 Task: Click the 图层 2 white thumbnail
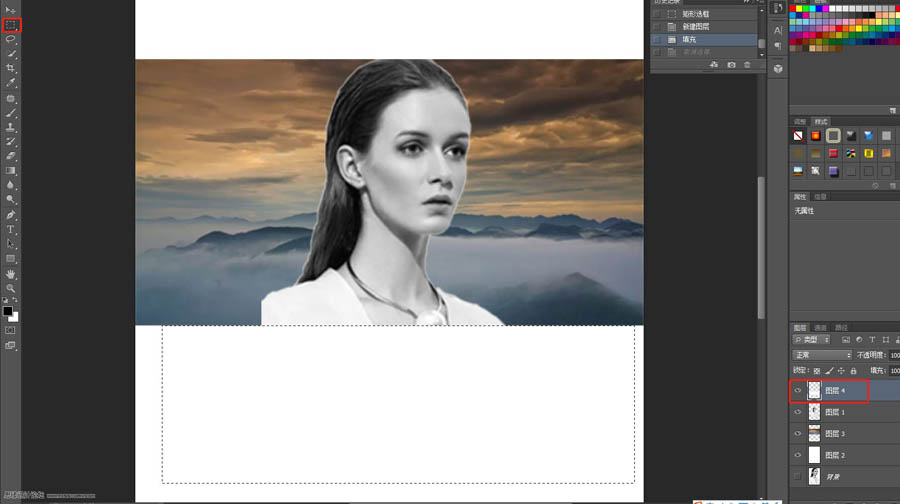[814, 455]
